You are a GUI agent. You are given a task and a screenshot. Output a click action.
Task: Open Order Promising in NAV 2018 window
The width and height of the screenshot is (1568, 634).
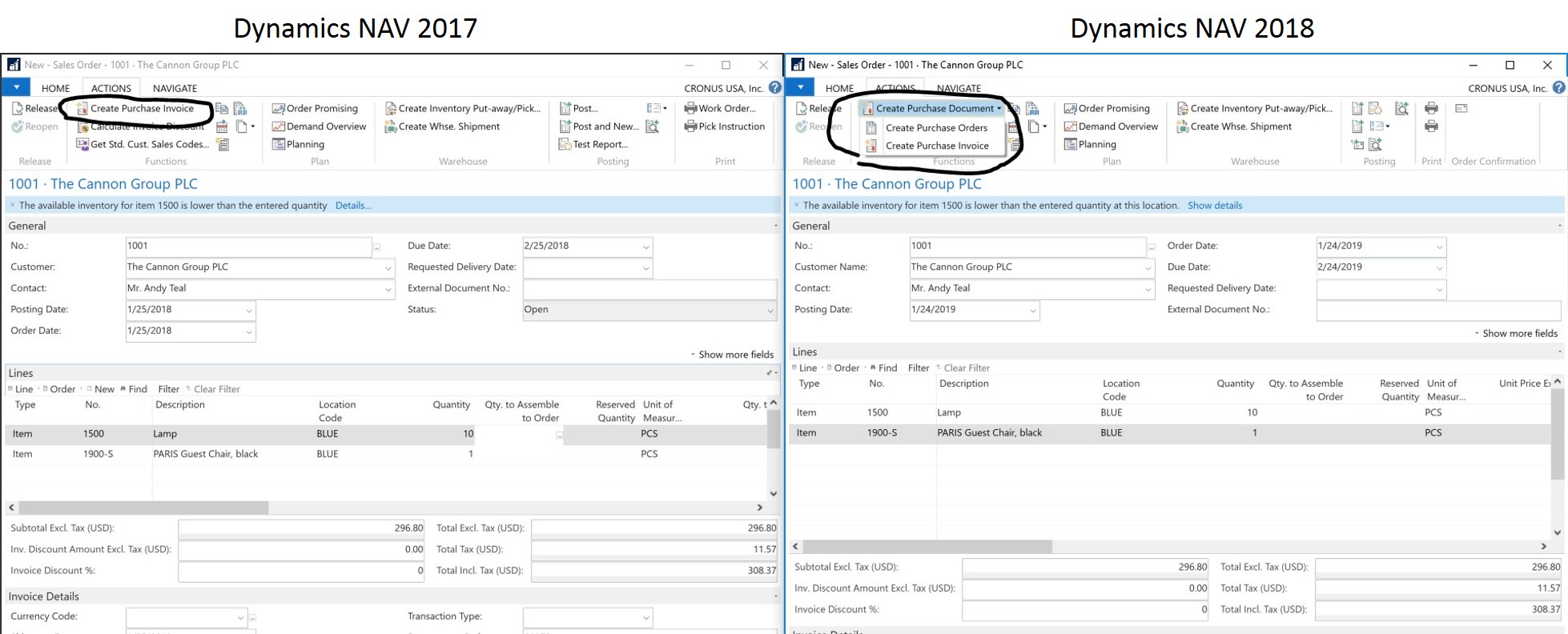[x=1107, y=108]
